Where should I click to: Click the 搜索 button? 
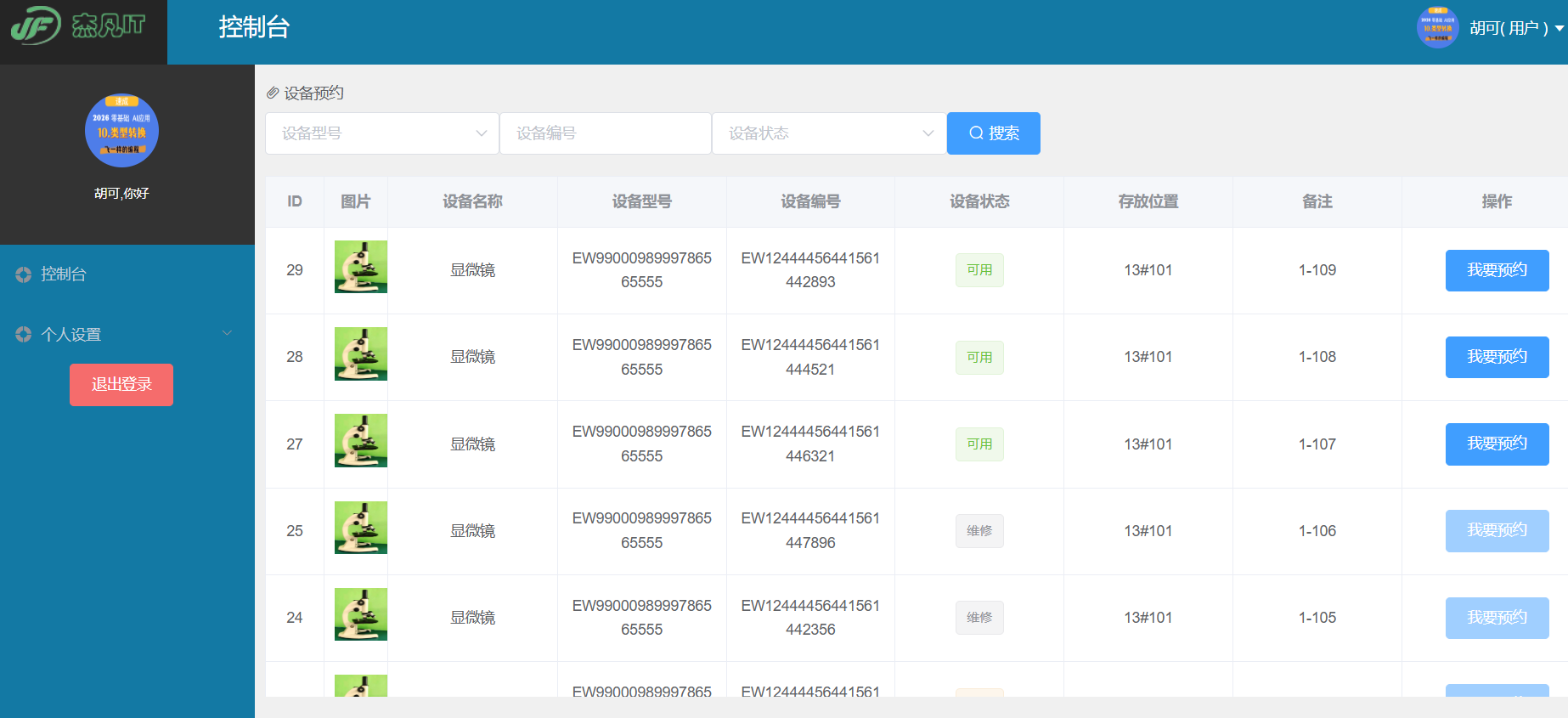pos(994,133)
